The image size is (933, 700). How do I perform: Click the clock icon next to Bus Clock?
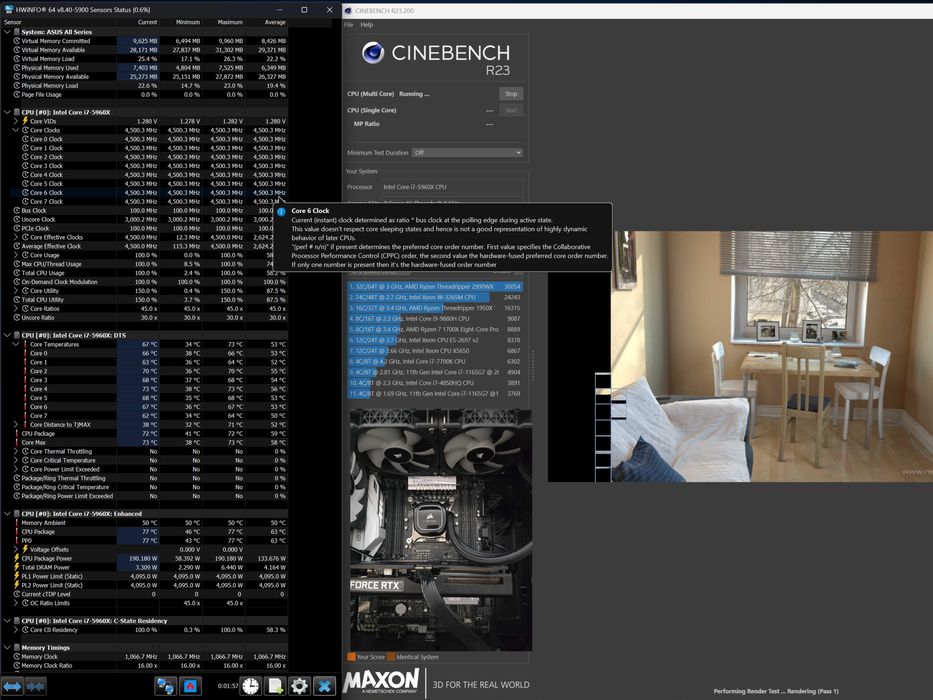click(x=17, y=210)
